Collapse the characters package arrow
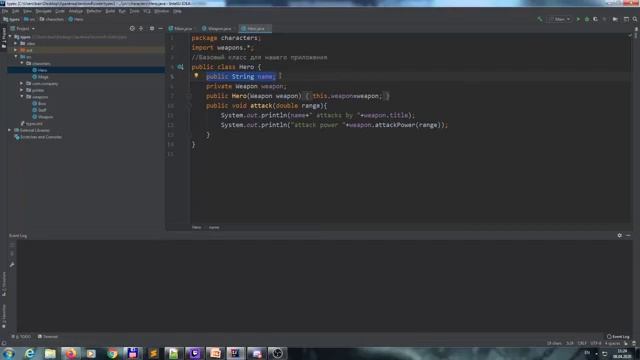 (x=22, y=63)
